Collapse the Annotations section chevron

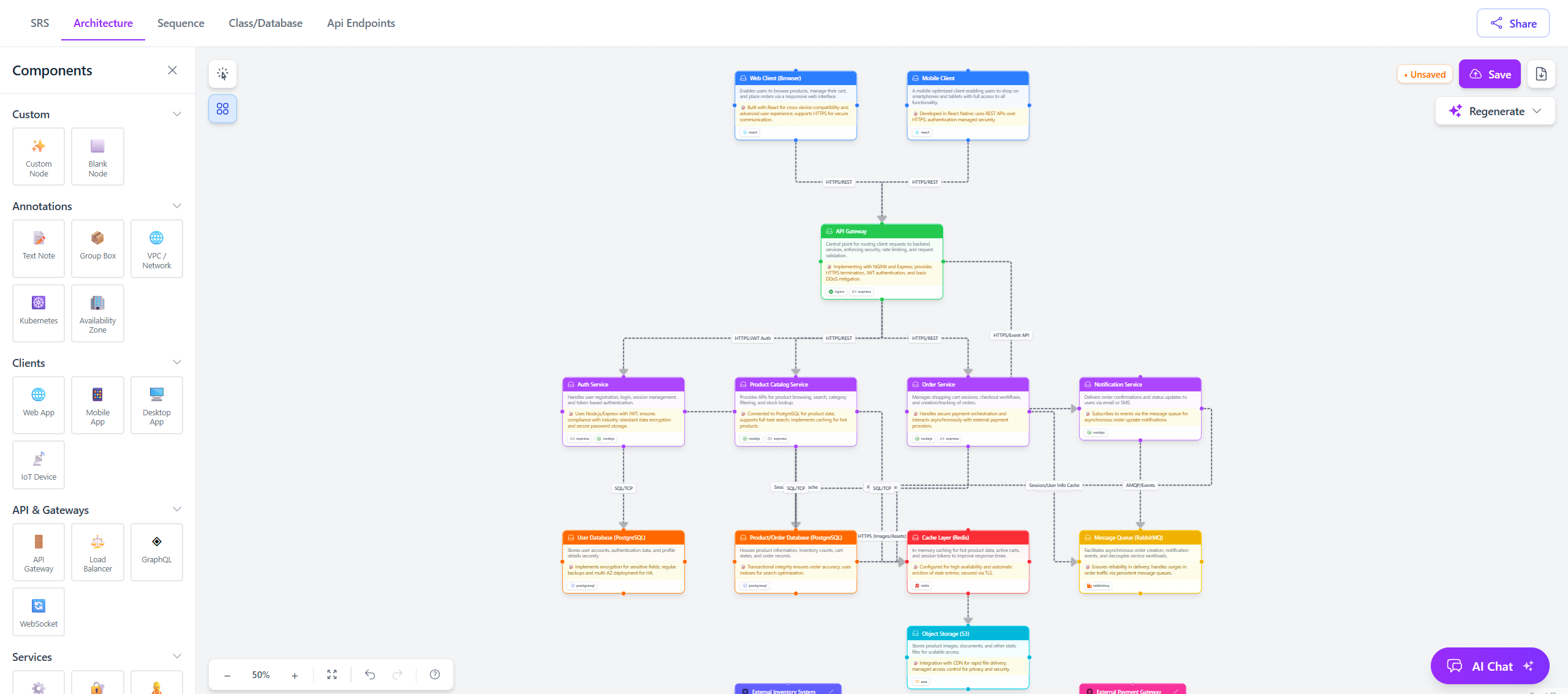177,206
